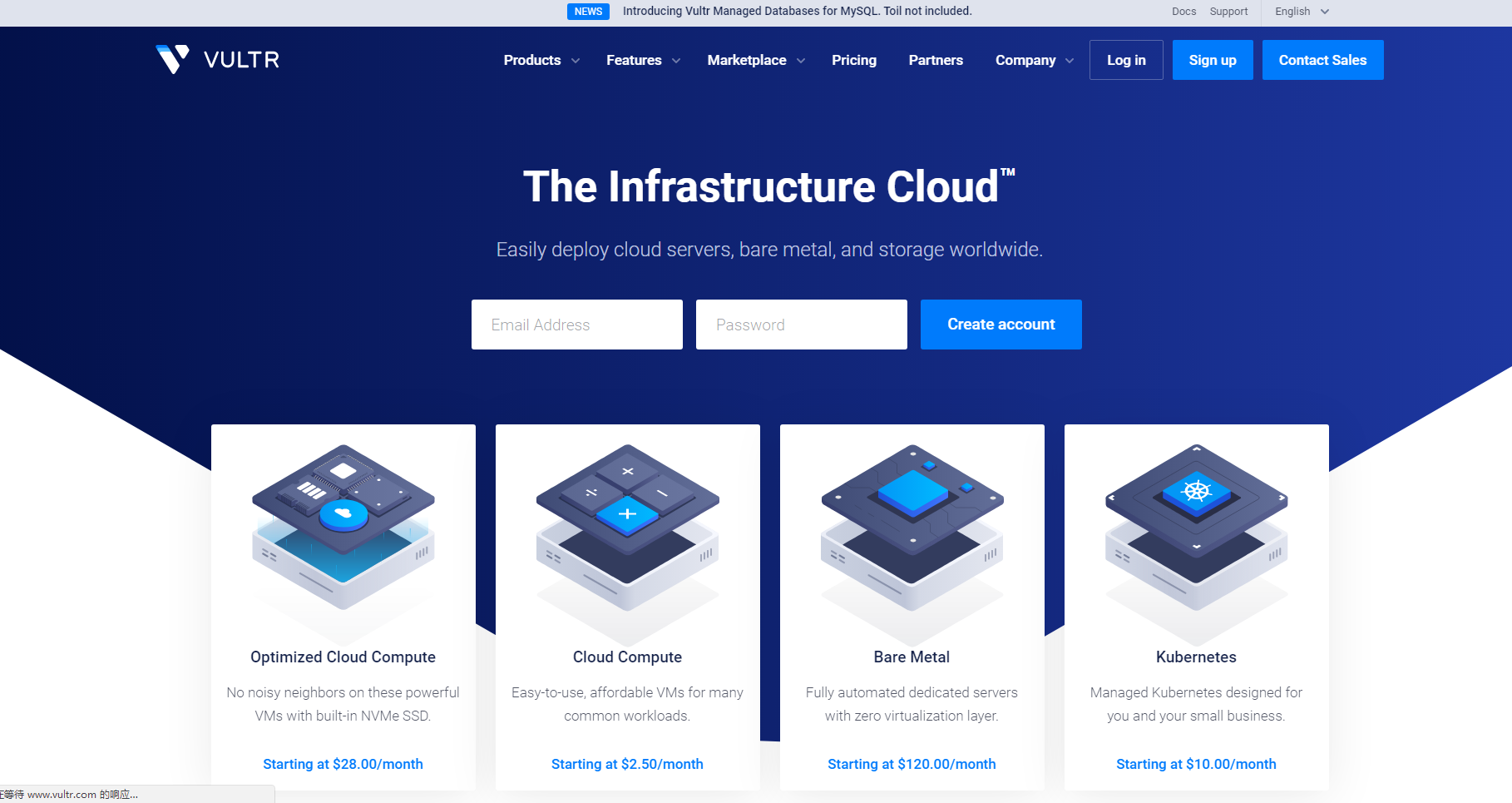Open the Support link
The width and height of the screenshot is (1512, 803).
[1228, 12]
